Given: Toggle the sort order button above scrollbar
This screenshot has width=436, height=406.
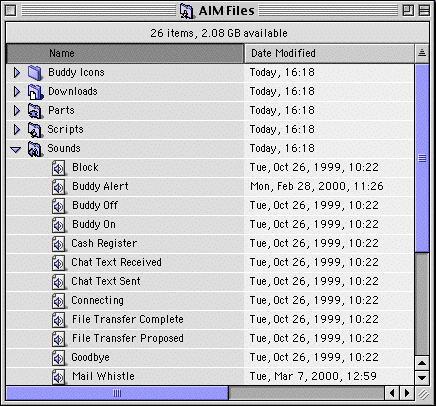Looking at the screenshot, I should (422, 53).
